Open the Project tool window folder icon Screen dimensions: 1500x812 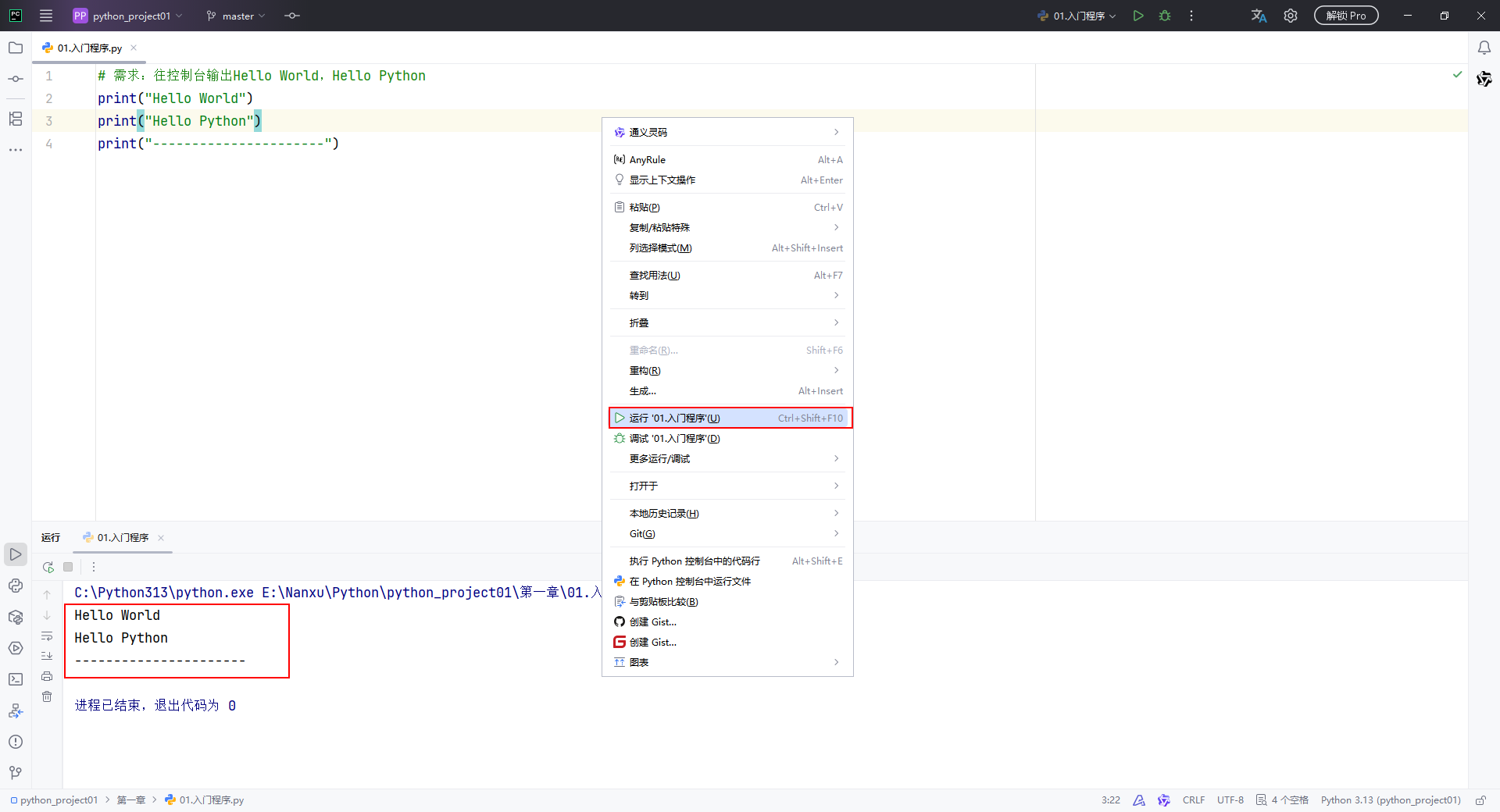[16, 48]
